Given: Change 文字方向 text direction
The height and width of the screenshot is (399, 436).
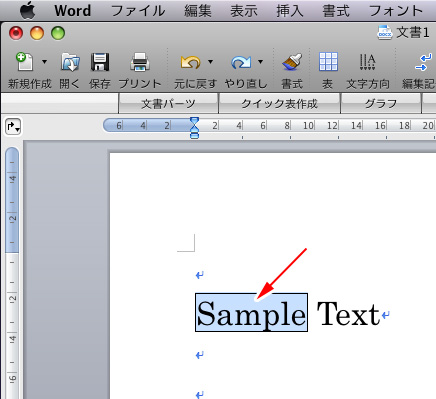Looking at the screenshot, I should 368,62.
